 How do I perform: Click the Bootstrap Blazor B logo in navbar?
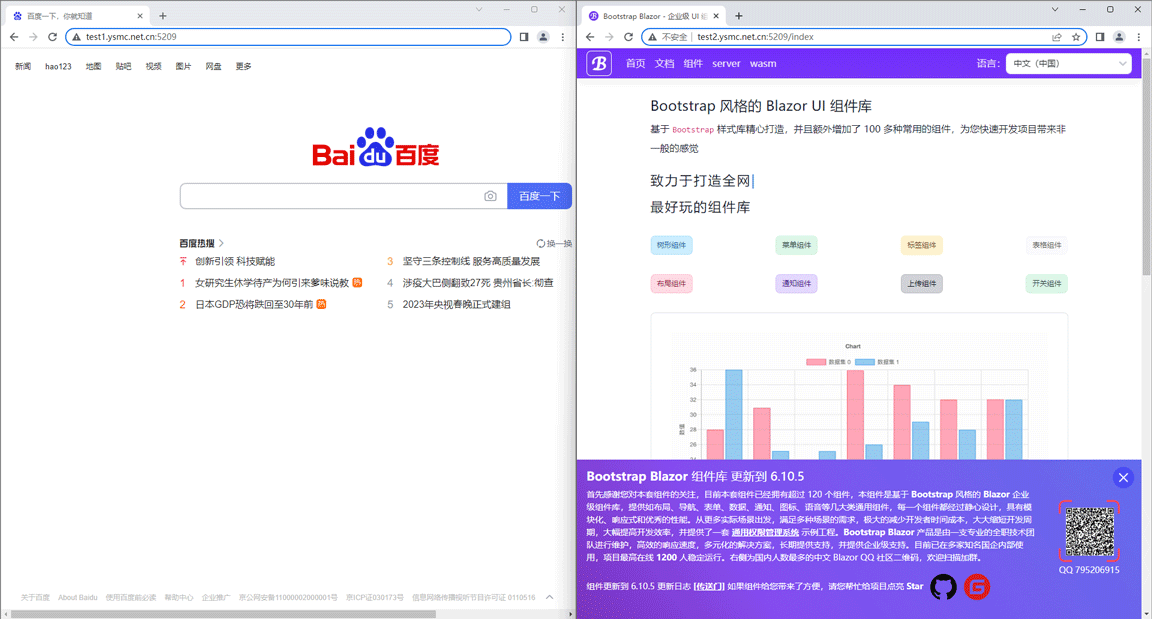point(599,64)
